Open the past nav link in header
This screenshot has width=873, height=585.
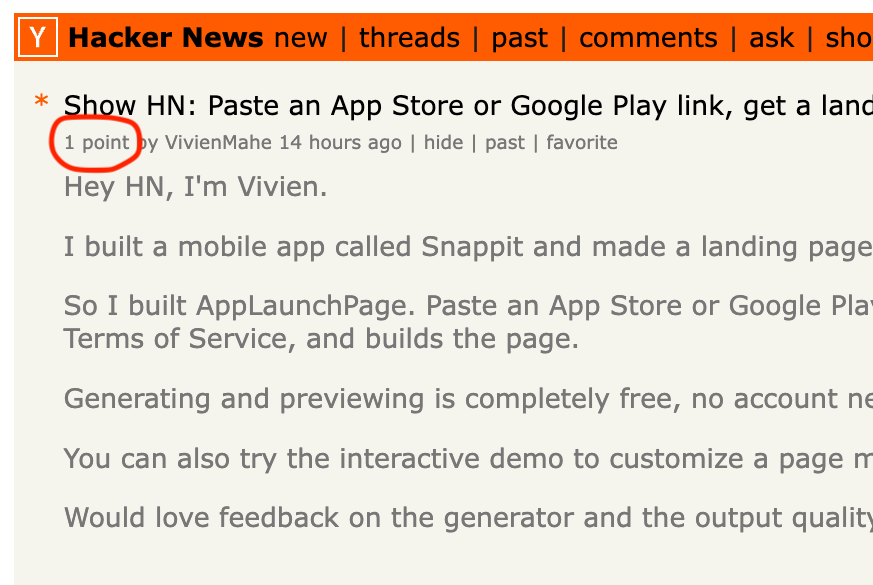click(x=519, y=38)
